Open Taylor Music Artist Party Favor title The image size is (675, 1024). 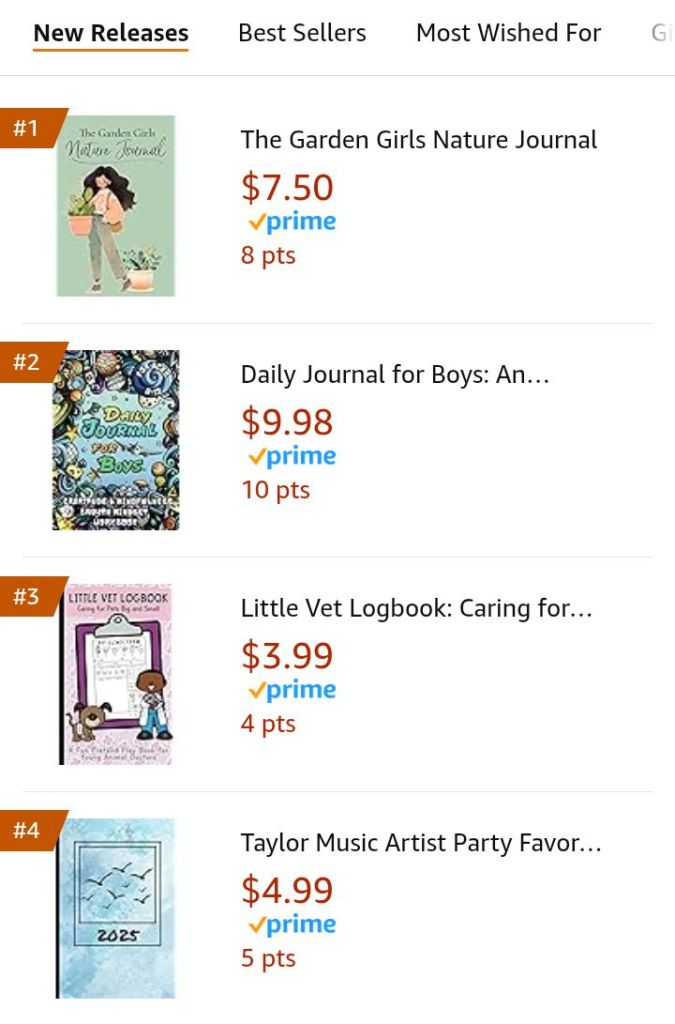pos(421,843)
